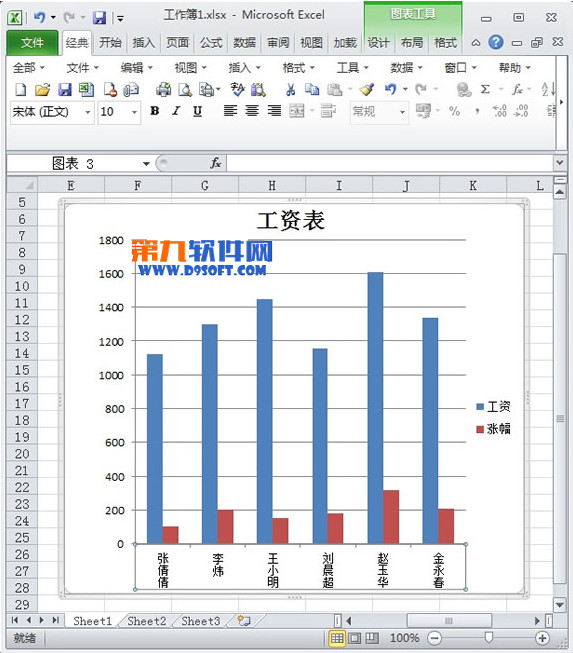Viewport: 573px width, 653px height.
Task: Open the 宋体 font name dropdown
Action: [87, 112]
